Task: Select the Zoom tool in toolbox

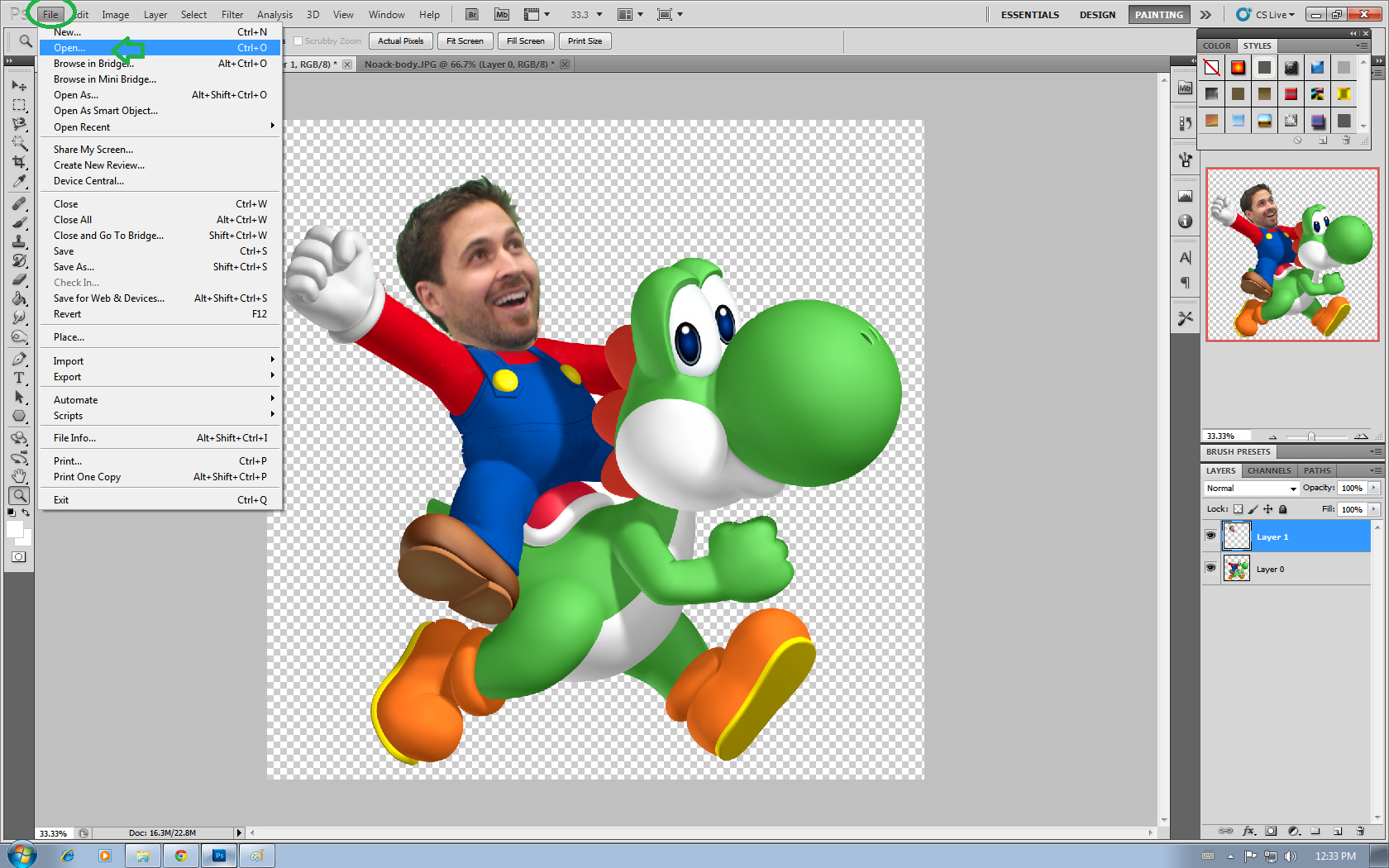Action: [x=19, y=495]
